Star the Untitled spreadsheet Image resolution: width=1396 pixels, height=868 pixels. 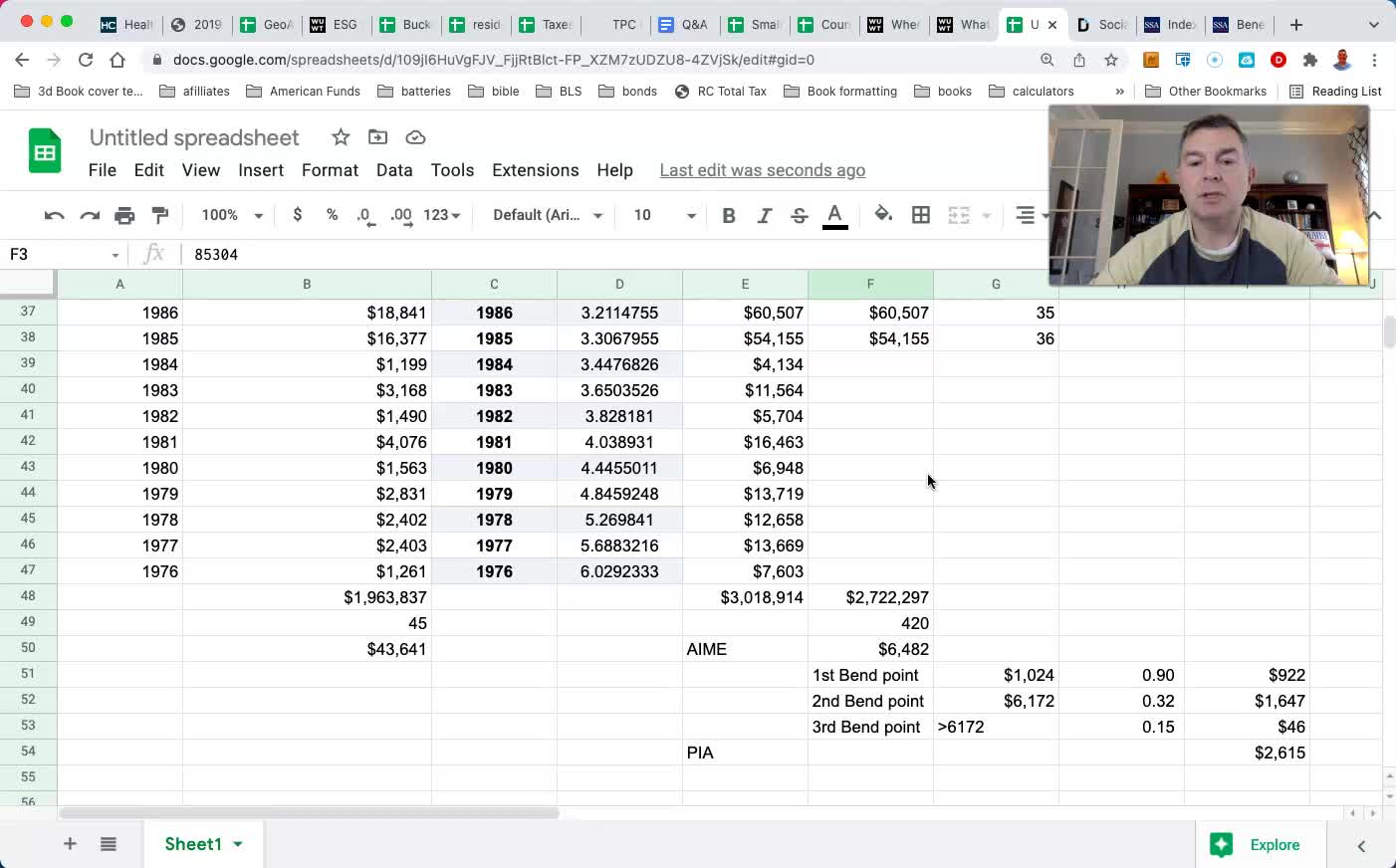pyautogui.click(x=341, y=137)
